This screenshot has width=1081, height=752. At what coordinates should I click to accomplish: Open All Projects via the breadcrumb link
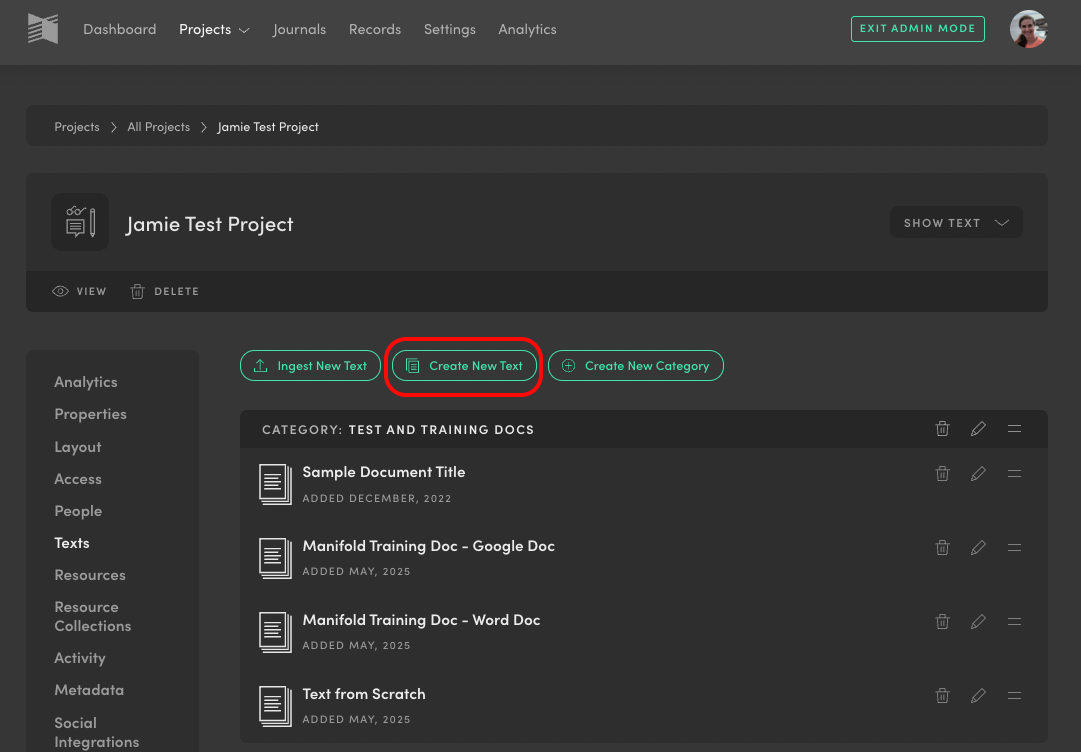158,126
